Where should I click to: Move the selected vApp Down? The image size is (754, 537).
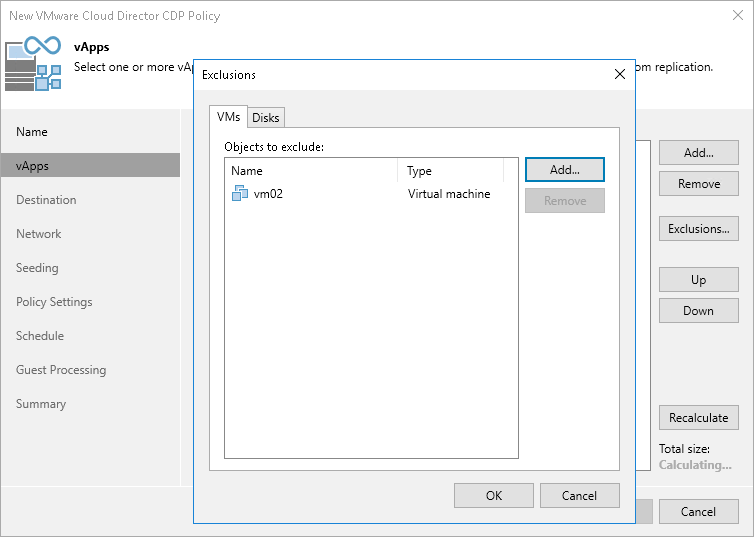click(699, 311)
